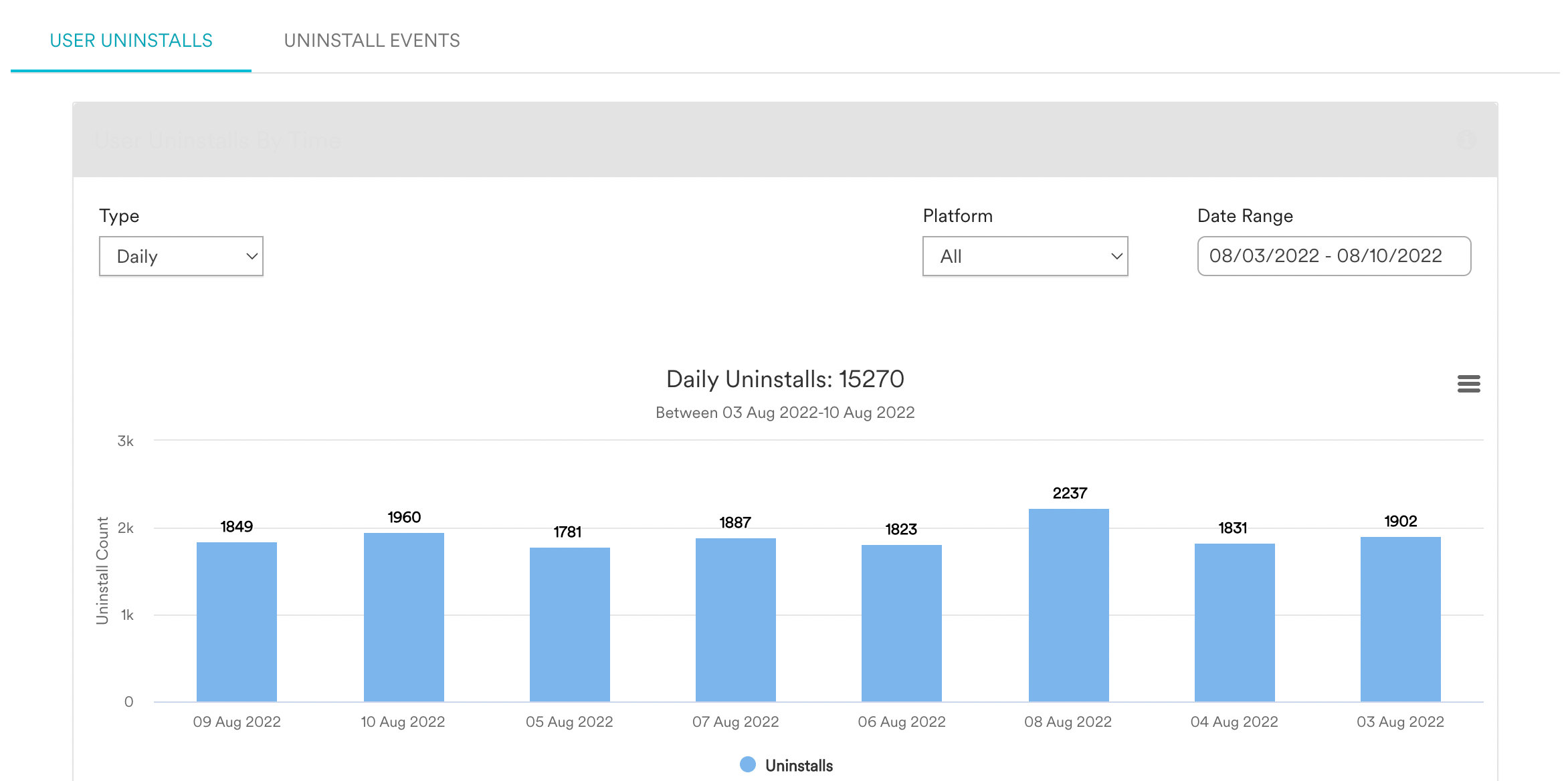1568x781 pixels.
Task: Click the Daily Uninstalls: 15270 chart title
Action: pyautogui.click(x=785, y=379)
